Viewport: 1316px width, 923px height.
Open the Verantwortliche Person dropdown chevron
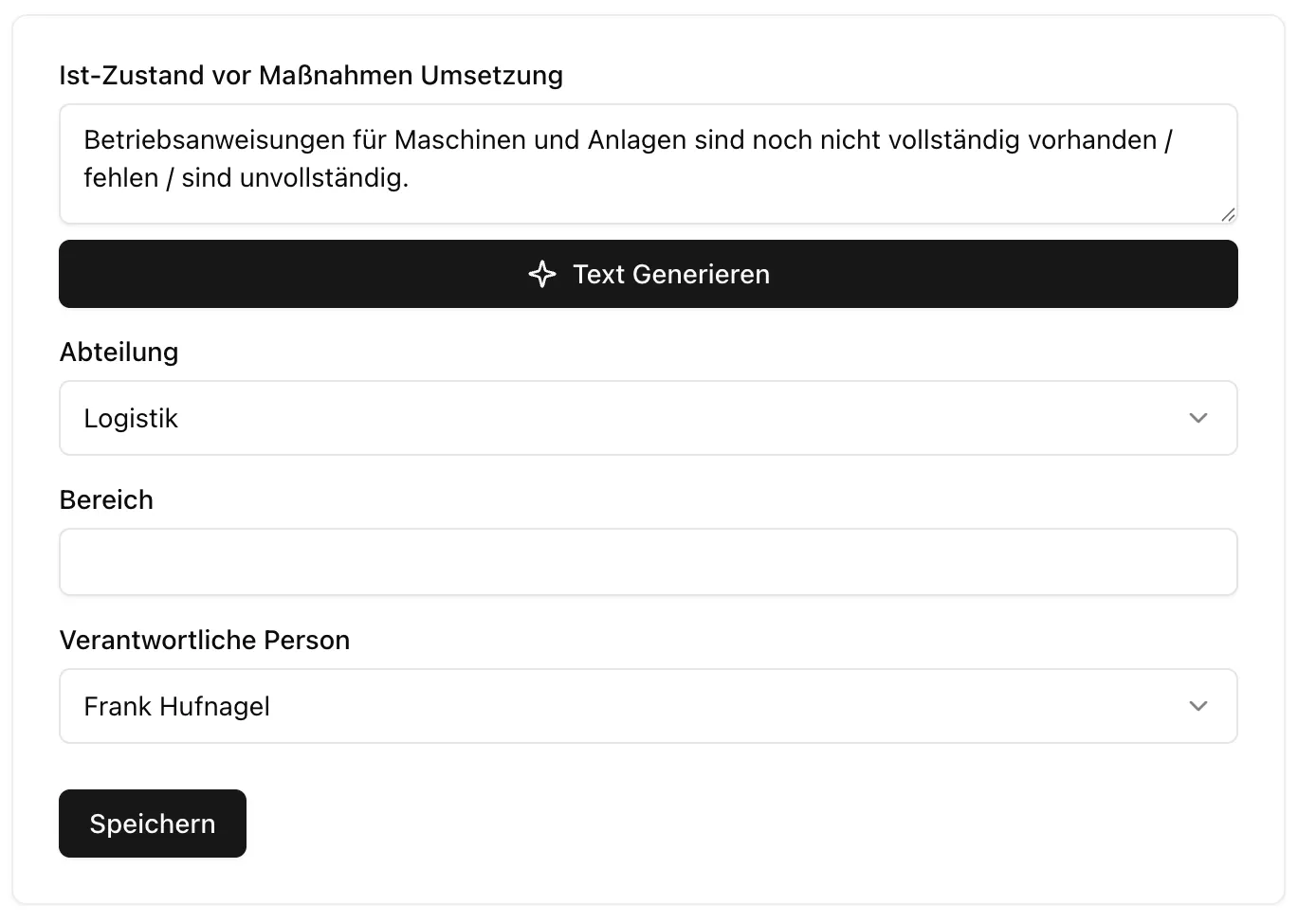pyautogui.click(x=1197, y=706)
